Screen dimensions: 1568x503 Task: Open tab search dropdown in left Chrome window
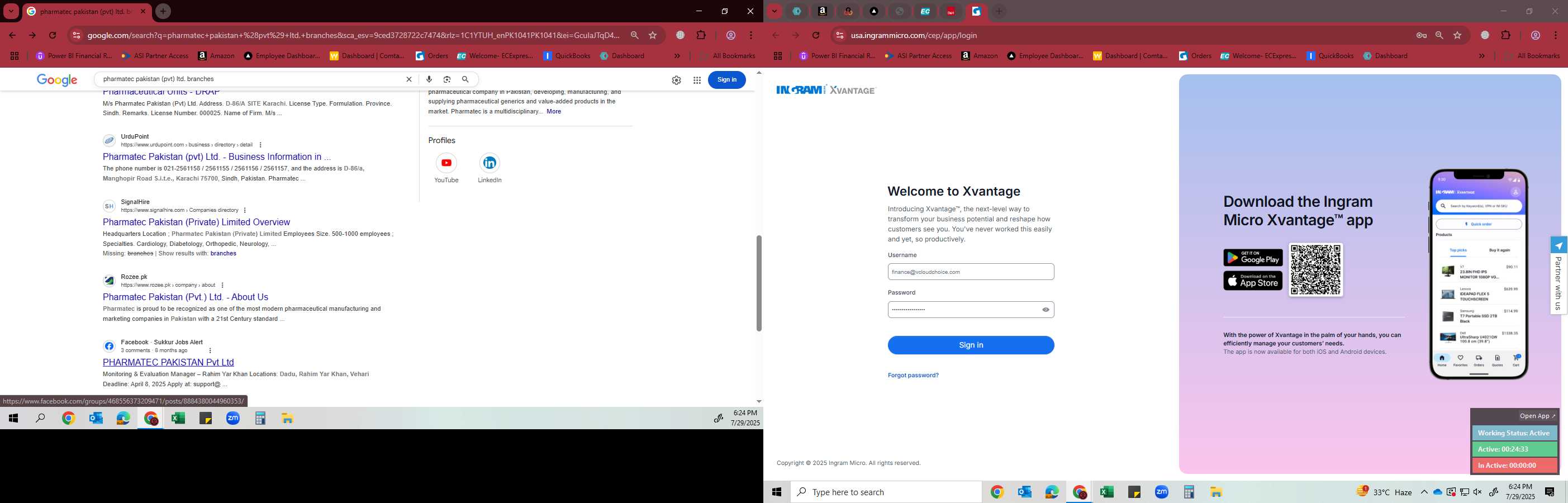pos(11,11)
